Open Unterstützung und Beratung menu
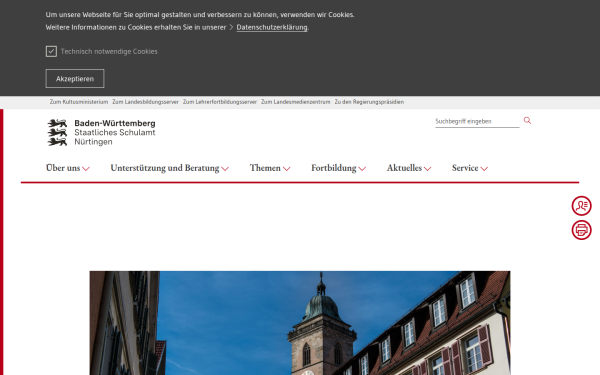The width and height of the screenshot is (600, 375). click(165, 168)
